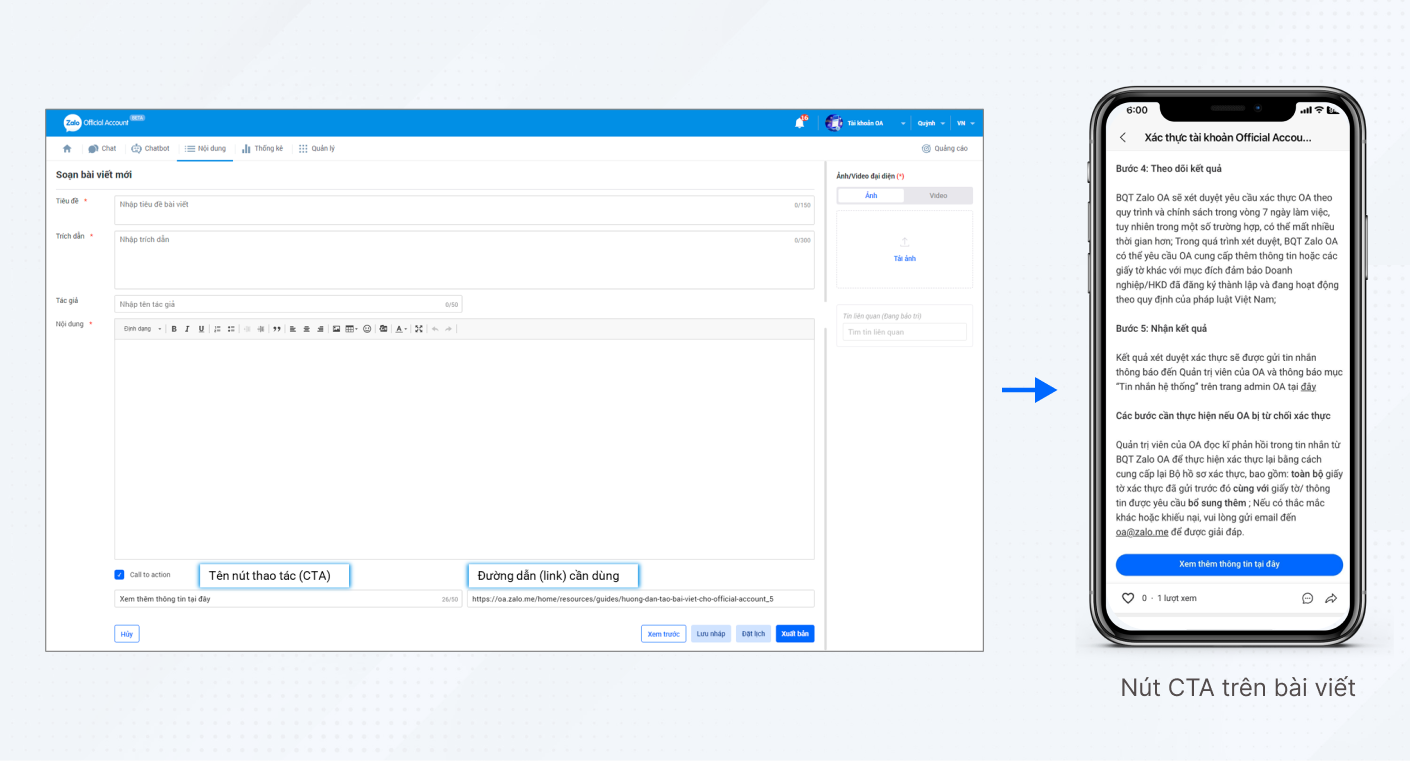Open the Thống kê tab
Viewport: 1410px width, 761px height.
pyautogui.click(x=262, y=149)
